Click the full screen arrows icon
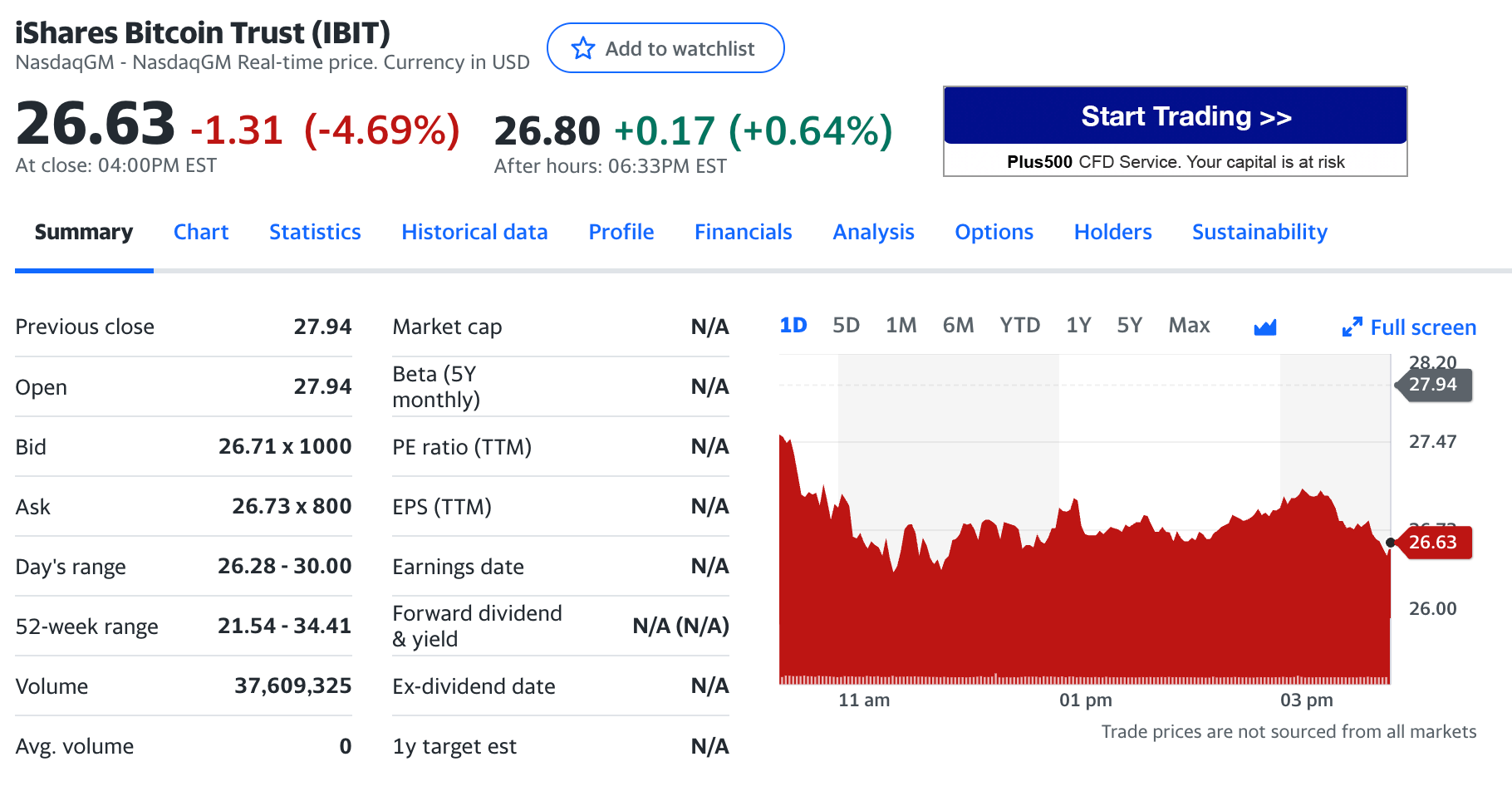The image size is (1512, 801). pyautogui.click(x=1352, y=327)
